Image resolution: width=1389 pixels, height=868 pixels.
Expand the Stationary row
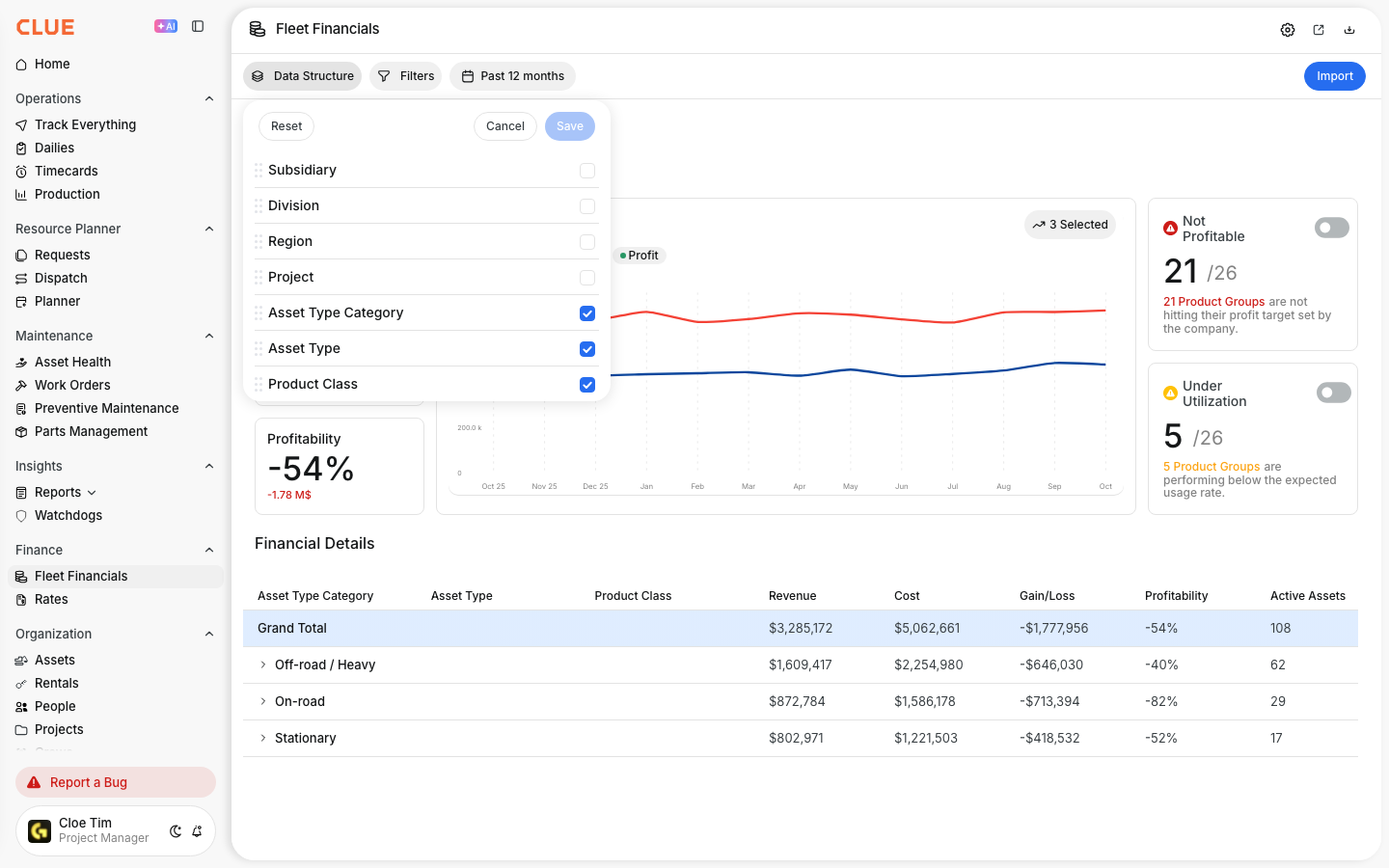pyautogui.click(x=262, y=738)
